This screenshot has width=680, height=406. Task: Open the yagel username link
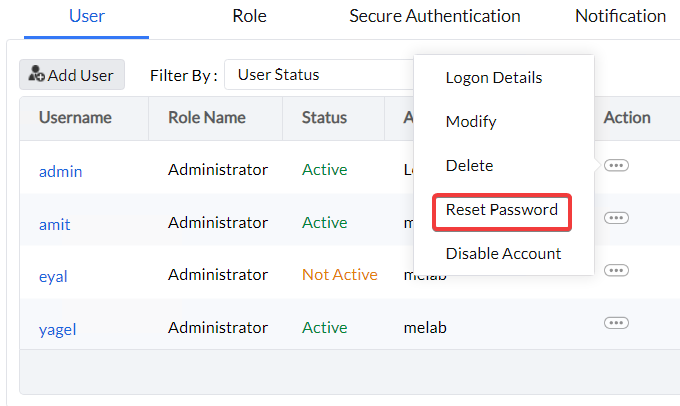[57, 328]
